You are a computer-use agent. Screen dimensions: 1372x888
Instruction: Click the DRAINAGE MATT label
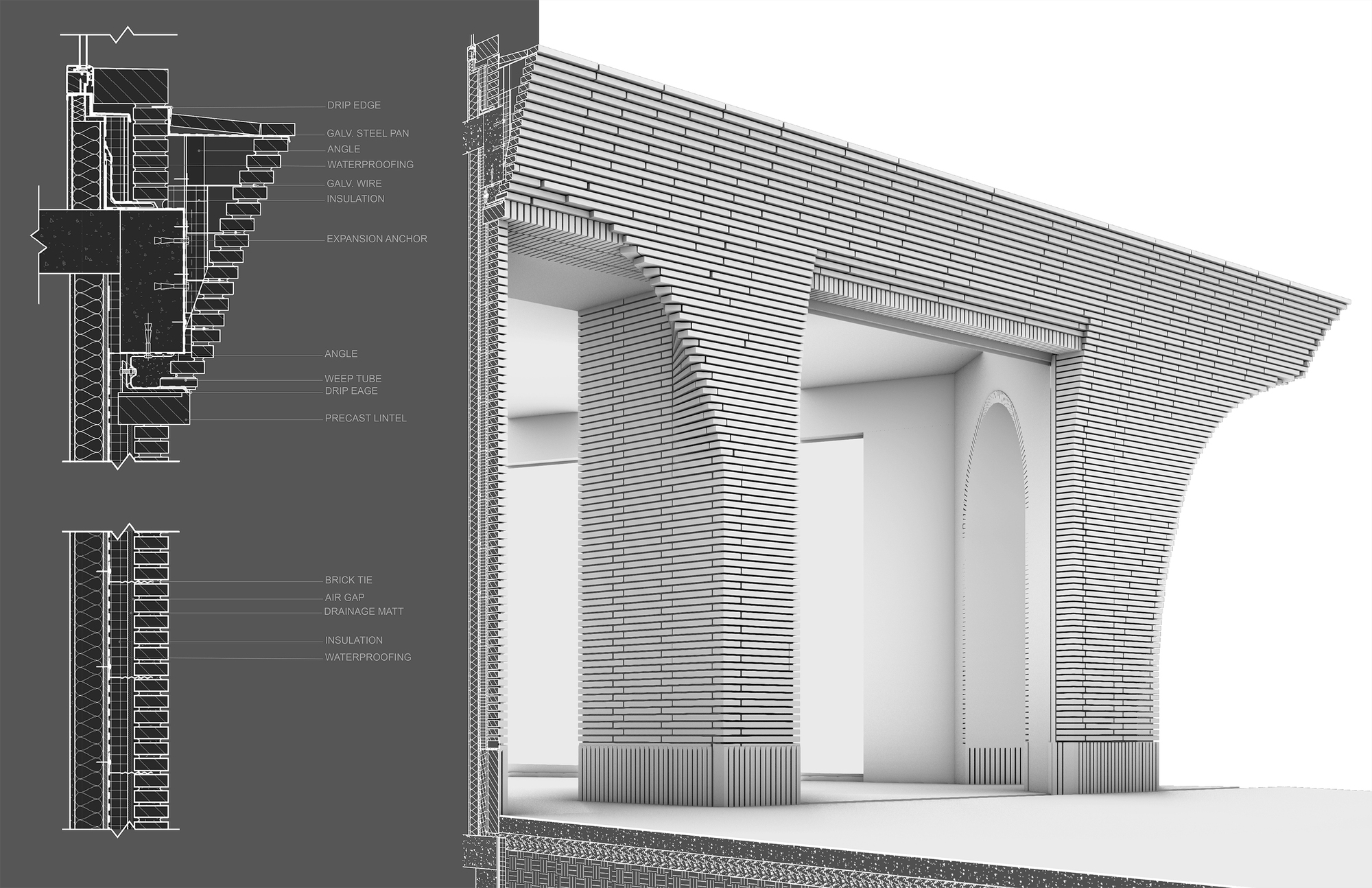tap(364, 611)
